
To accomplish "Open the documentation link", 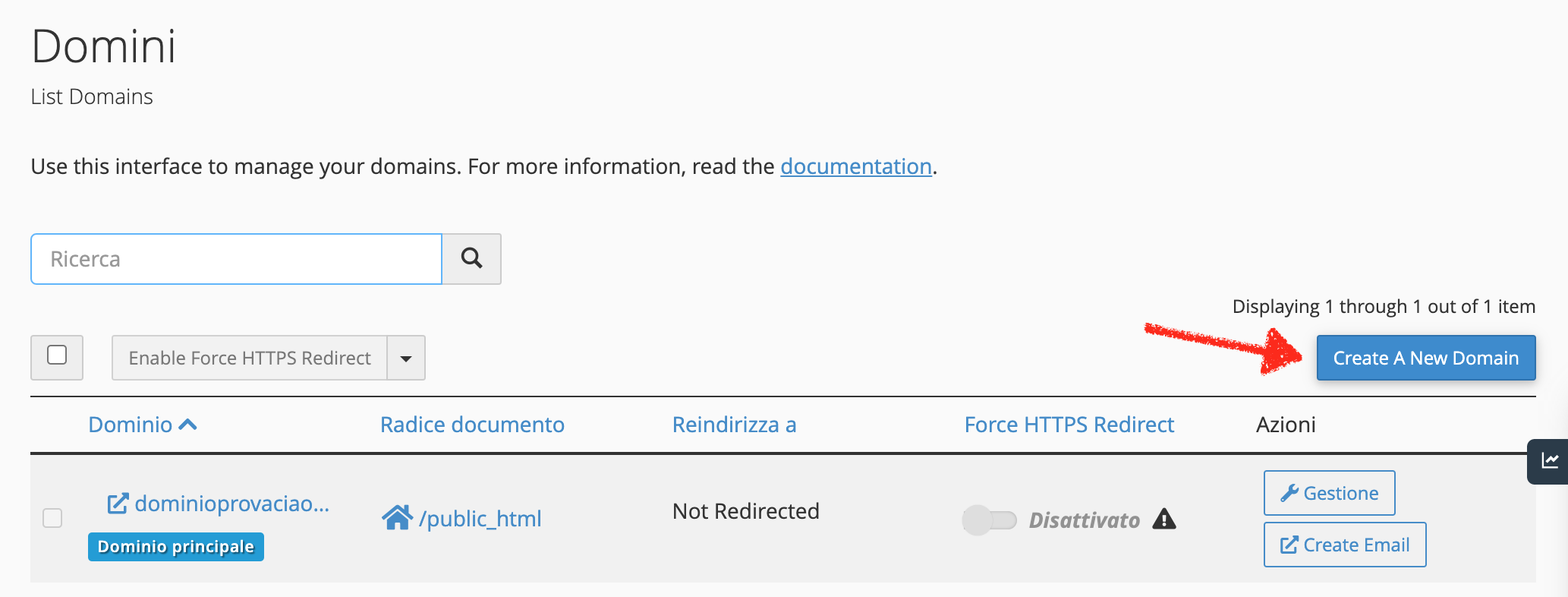I will (856, 166).
